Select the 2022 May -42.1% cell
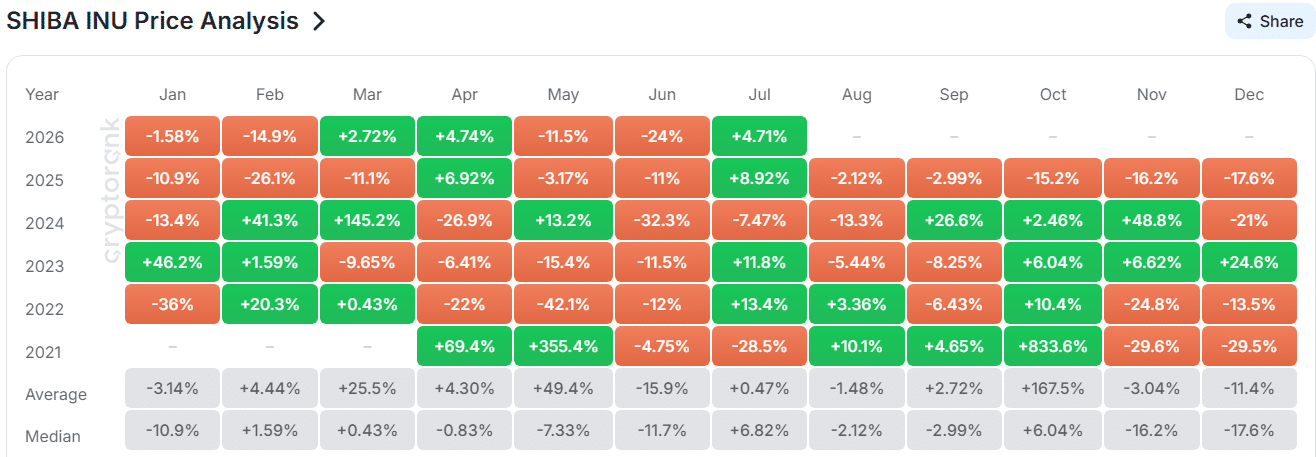1316x457 pixels. click(x=563, y=304)
